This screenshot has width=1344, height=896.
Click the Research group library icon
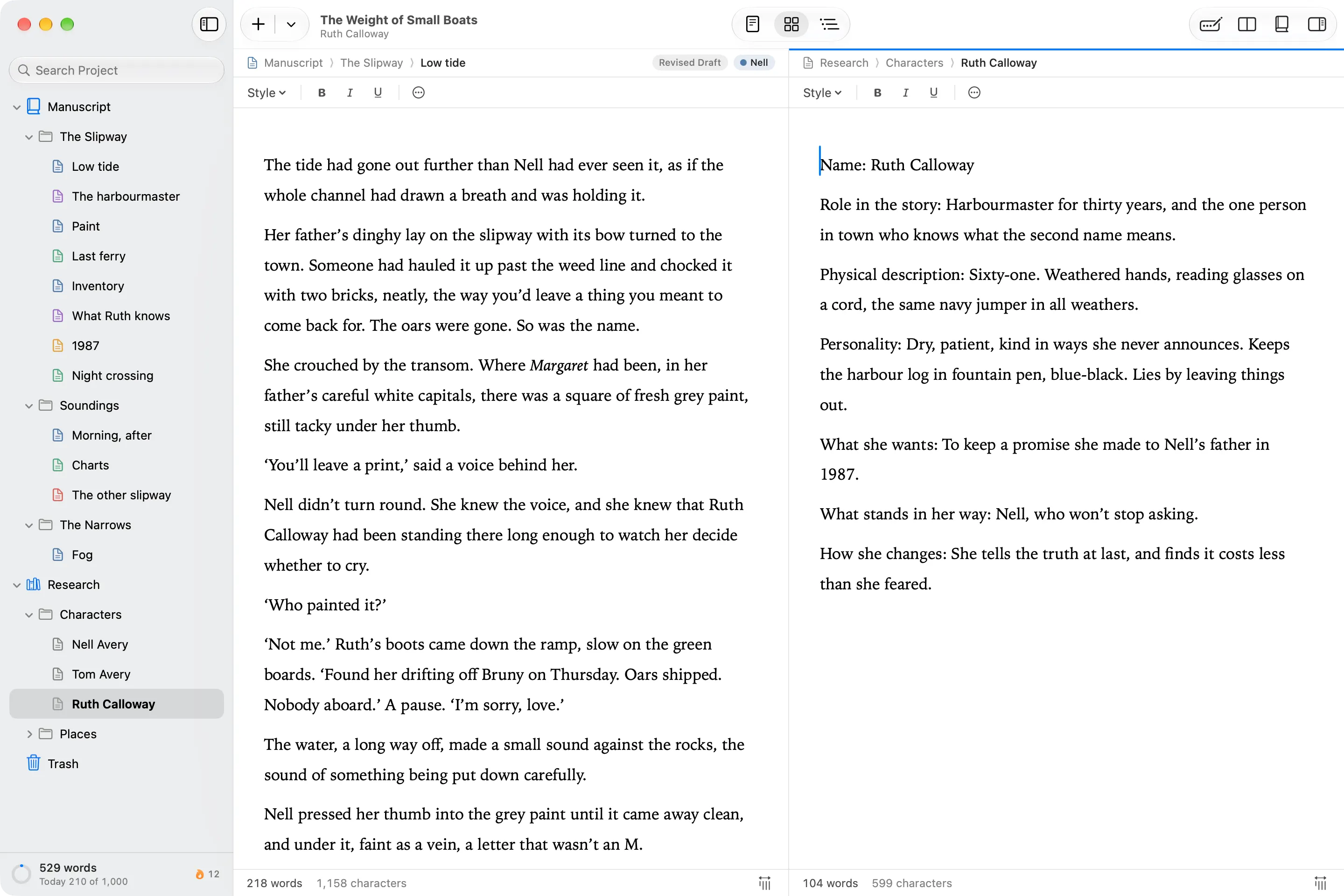tap(34, 585)
